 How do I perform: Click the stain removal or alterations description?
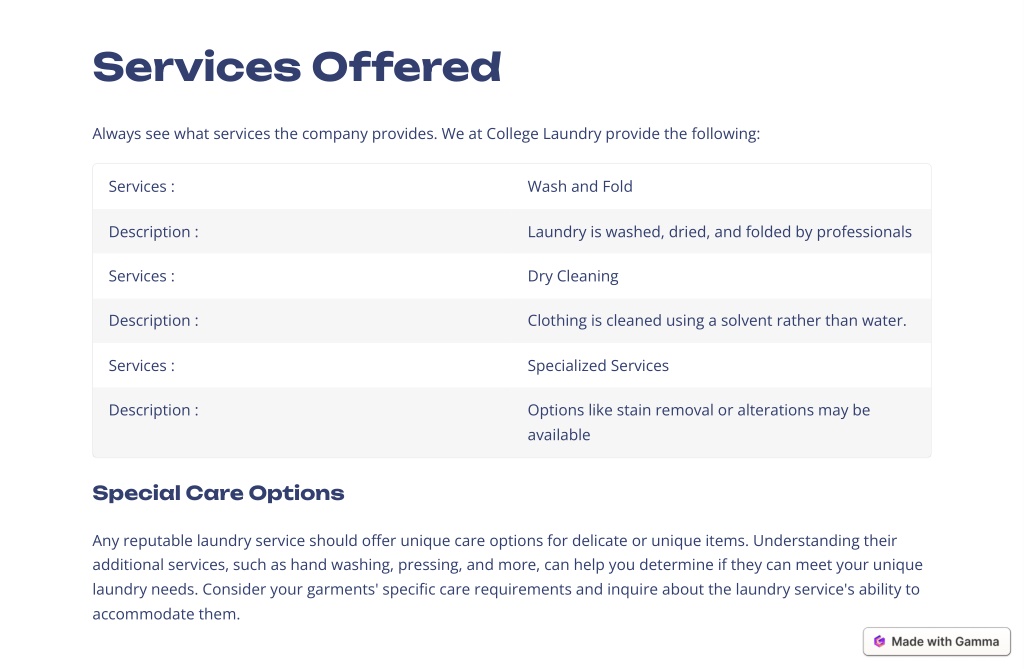click(x=699, y=422)
